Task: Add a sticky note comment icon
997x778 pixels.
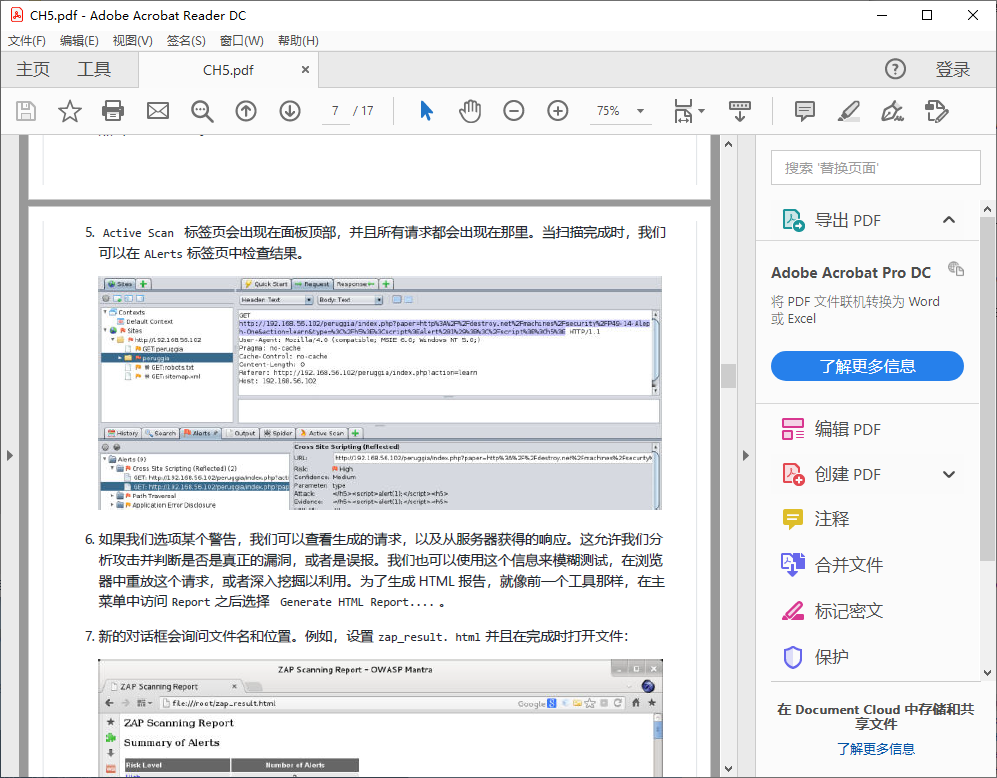Action: pos(805,111)
